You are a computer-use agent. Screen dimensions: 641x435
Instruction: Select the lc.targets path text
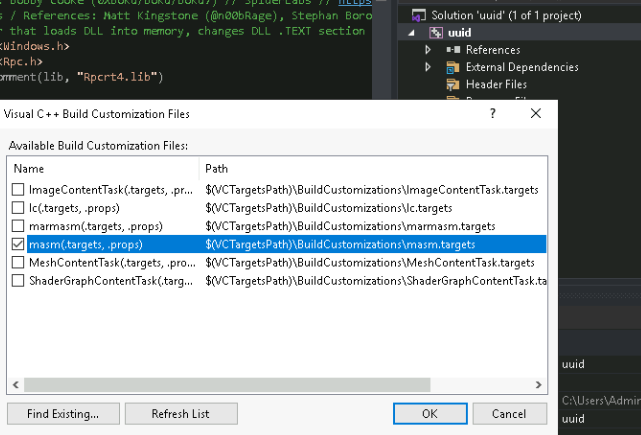pyautogui.click(x=329, y=208)
